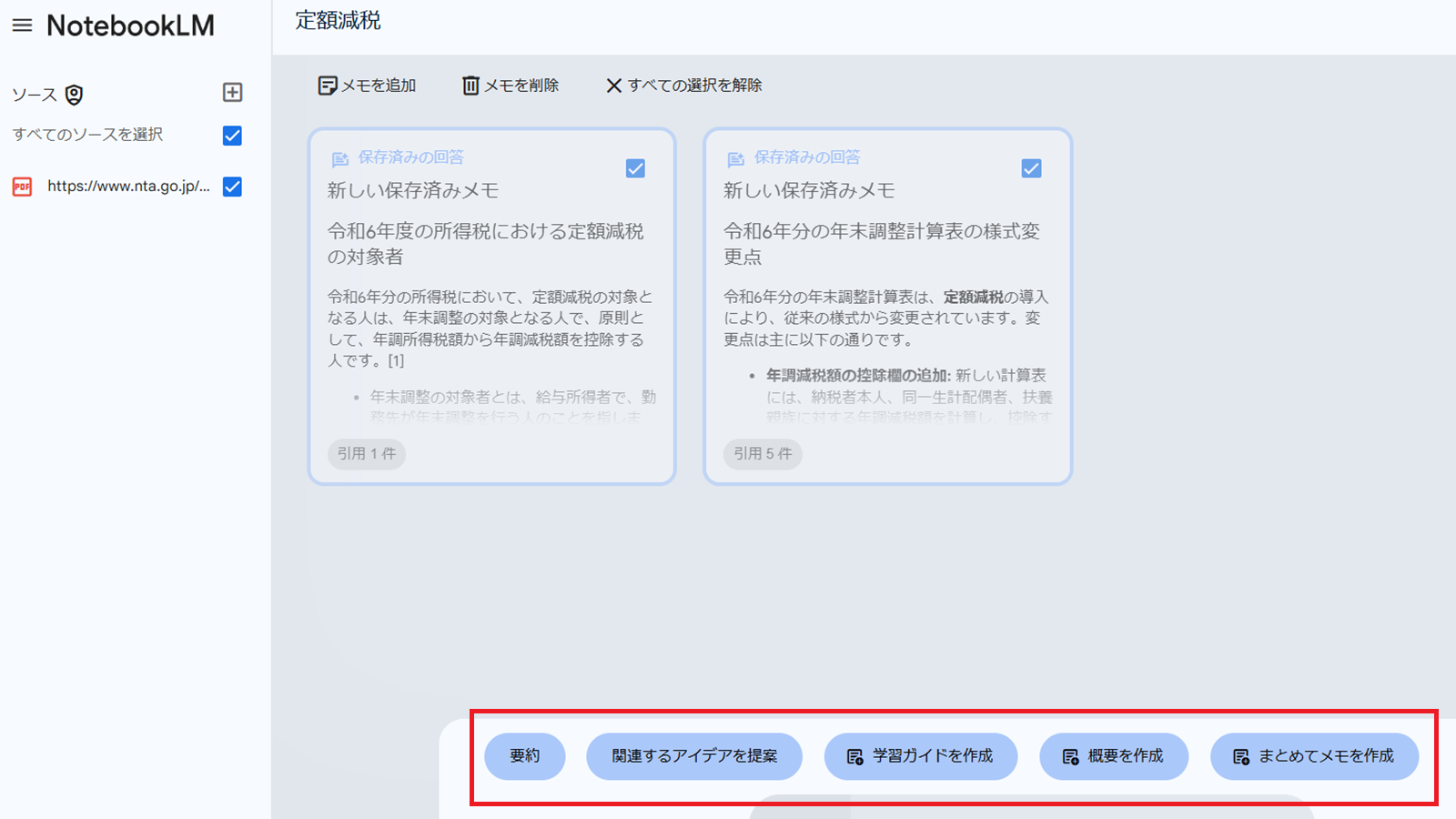Viewport: 1456px width, 819px height.
Task: Click the study guide icon in 学習ガイドを作成
Action: 854,755
